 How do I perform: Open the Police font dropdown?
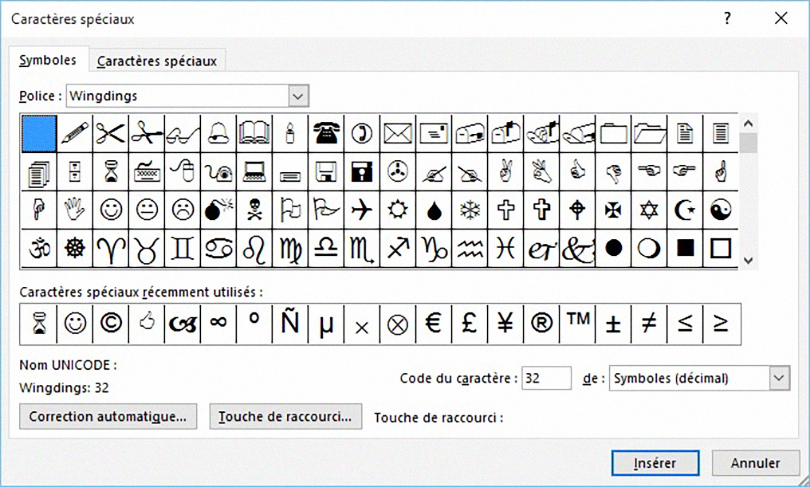coord(297,96)
